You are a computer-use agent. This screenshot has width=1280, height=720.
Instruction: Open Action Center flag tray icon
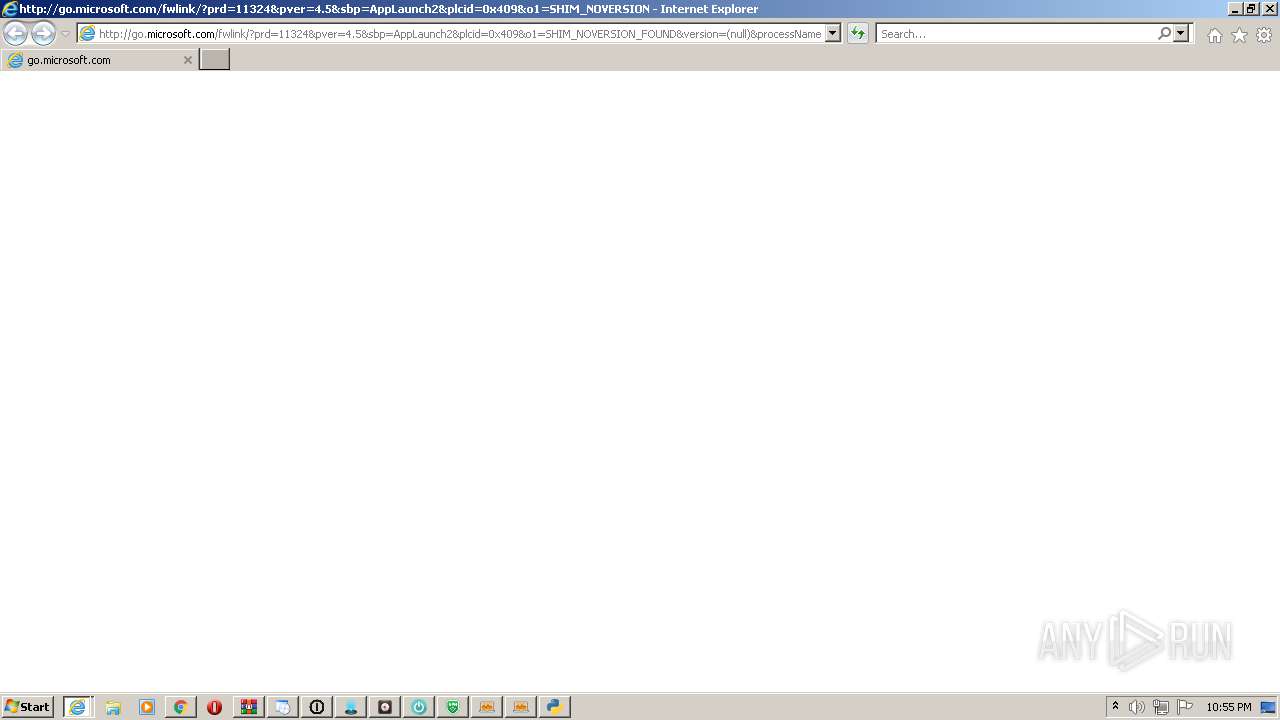coord(1185,707)
